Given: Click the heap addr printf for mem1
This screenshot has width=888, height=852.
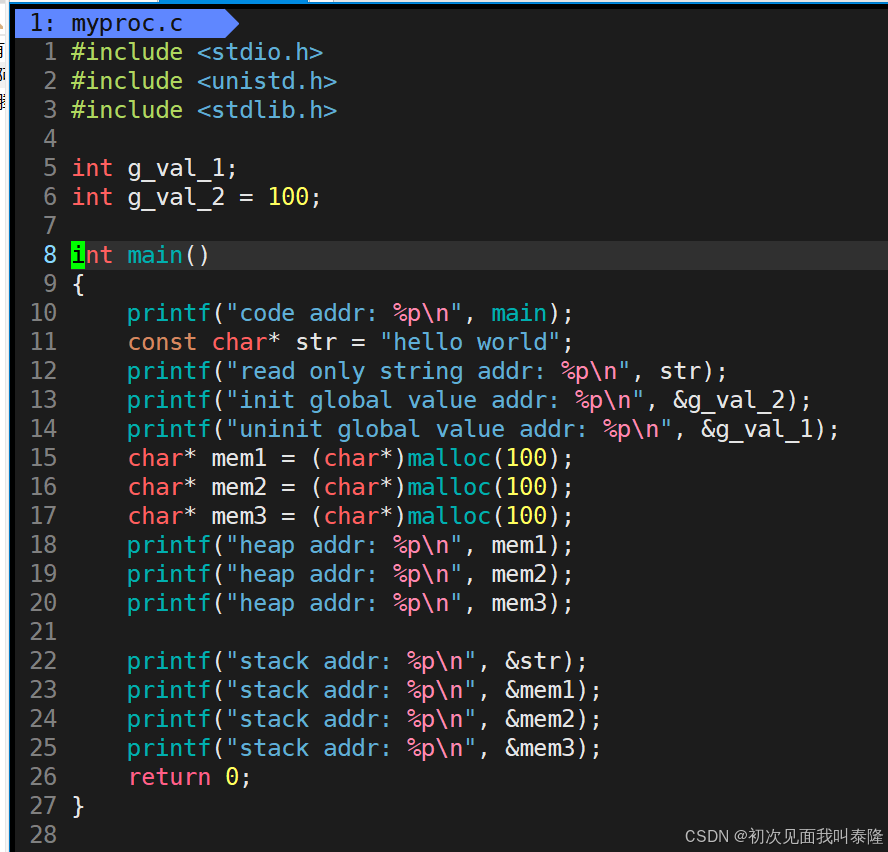Looking at the screenshot, I should click(350, 545).
